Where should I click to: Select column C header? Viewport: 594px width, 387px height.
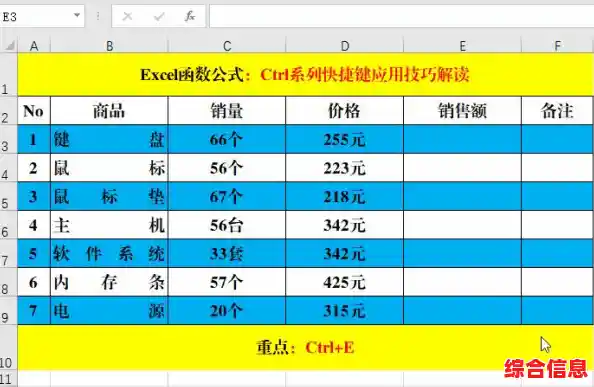pyautogui.click(x=227, y=46)
